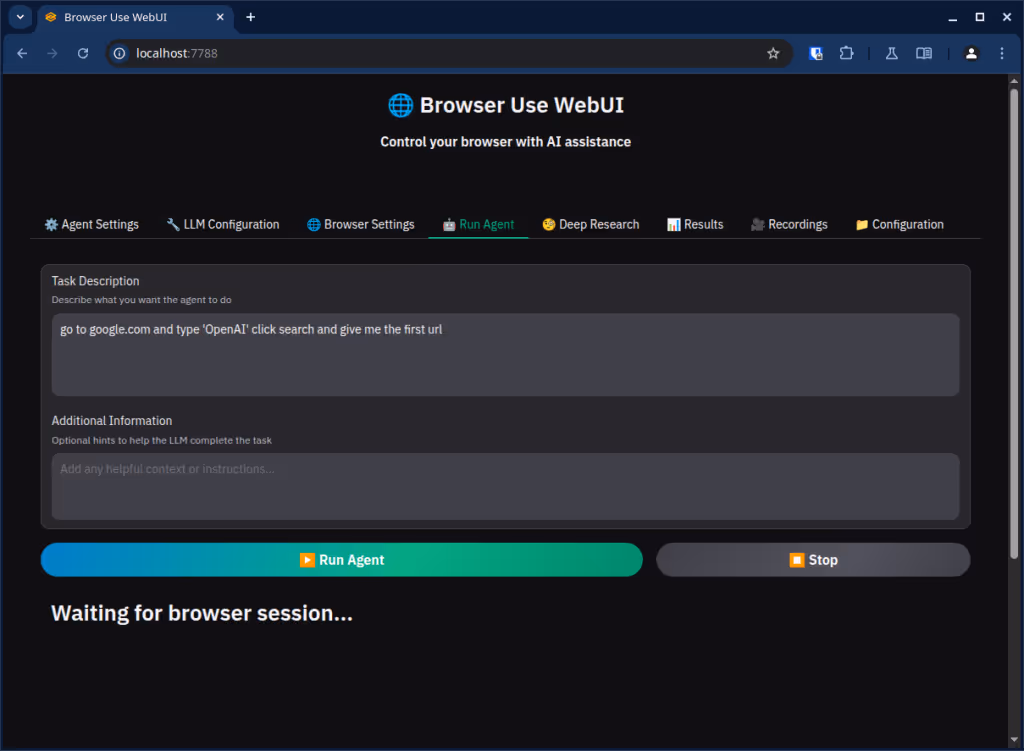
Task: Switch to the Agent Settings tab
Action: pyautogui.click(x=91, y=224)
